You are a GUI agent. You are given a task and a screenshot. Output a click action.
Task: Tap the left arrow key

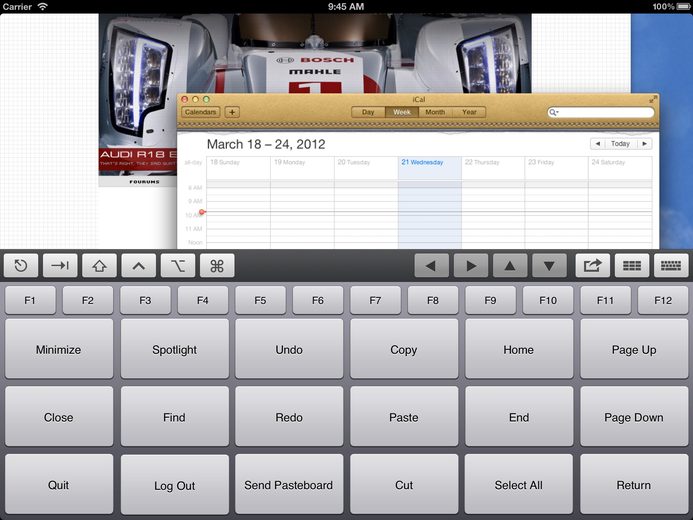pyautogui.click(x=431, y=266)
